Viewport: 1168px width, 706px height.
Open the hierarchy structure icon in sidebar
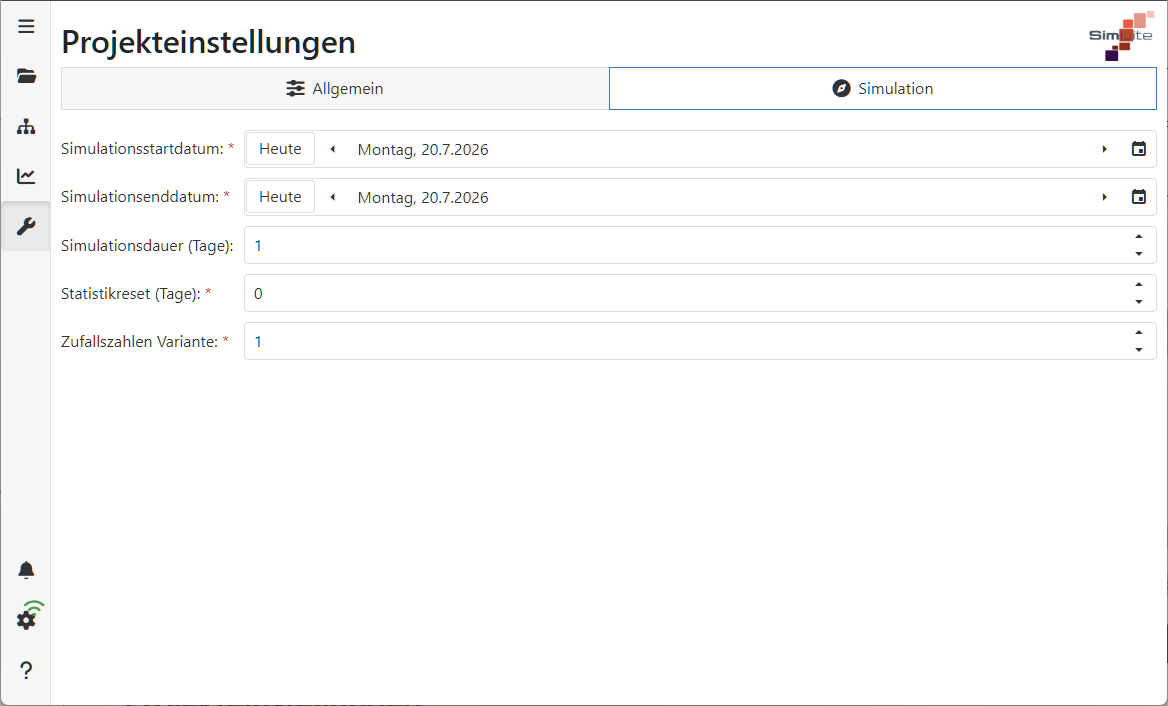pyautogui.click(x=26, y=127)
